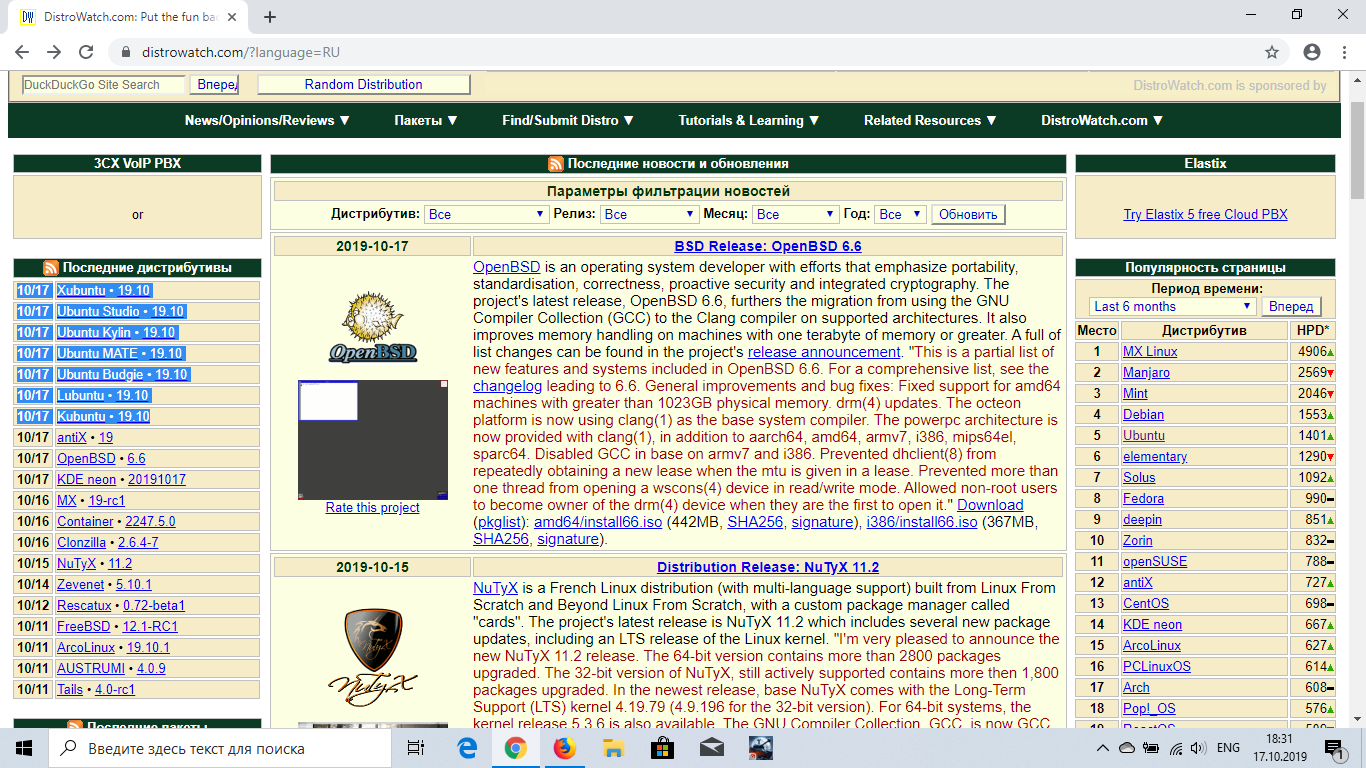Click the browser reload page icon

(86, 52)
